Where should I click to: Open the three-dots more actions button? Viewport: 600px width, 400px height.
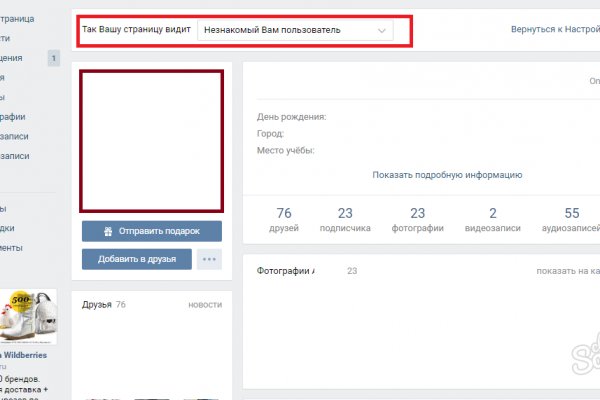(209, 259)
